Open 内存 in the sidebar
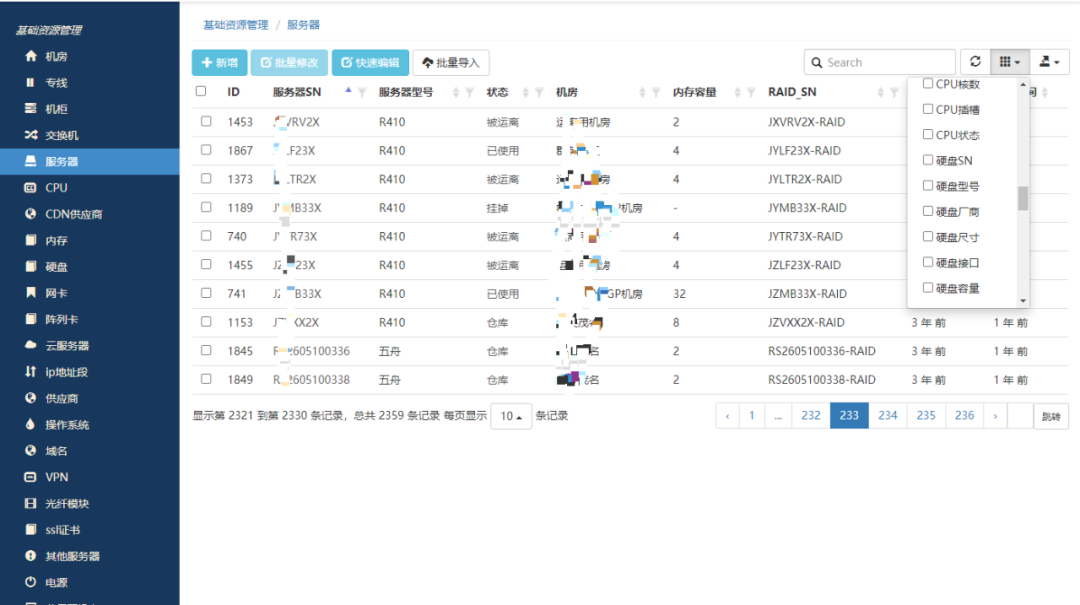The image size is (1080, 605). coord(90,240)
